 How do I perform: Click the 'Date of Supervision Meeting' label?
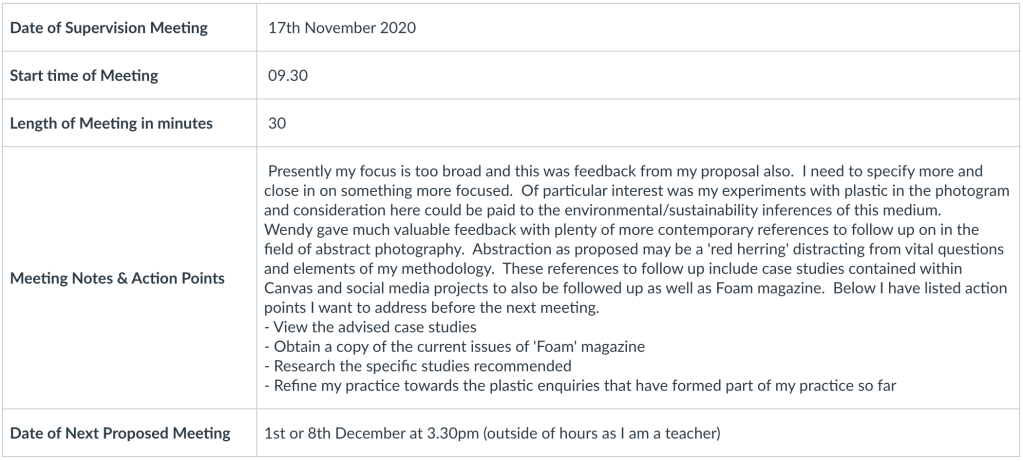(x=109, y=28)
